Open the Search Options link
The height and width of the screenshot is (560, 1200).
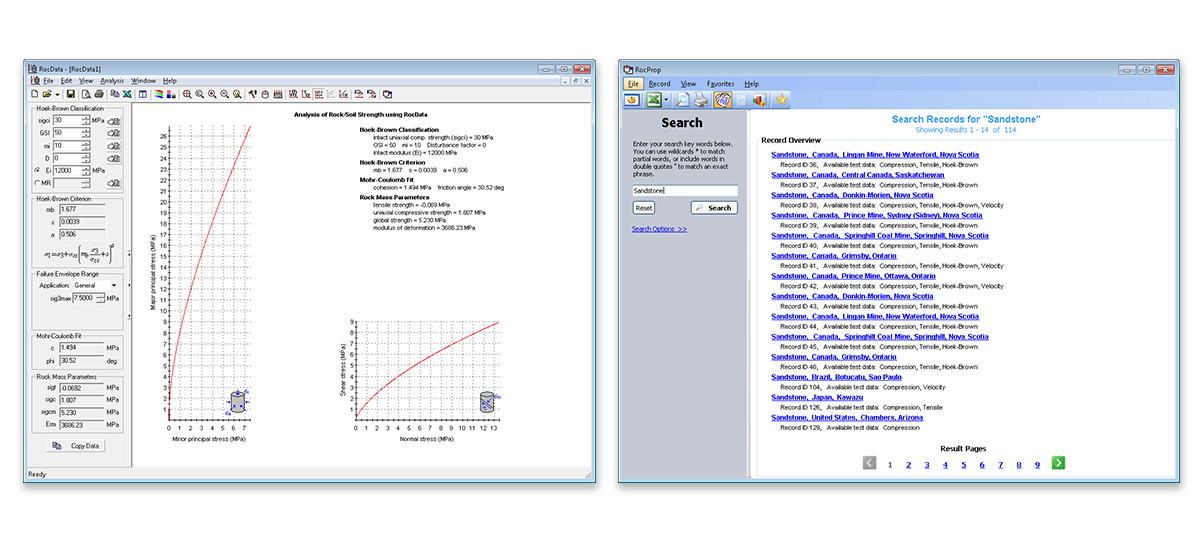[659, 229]
